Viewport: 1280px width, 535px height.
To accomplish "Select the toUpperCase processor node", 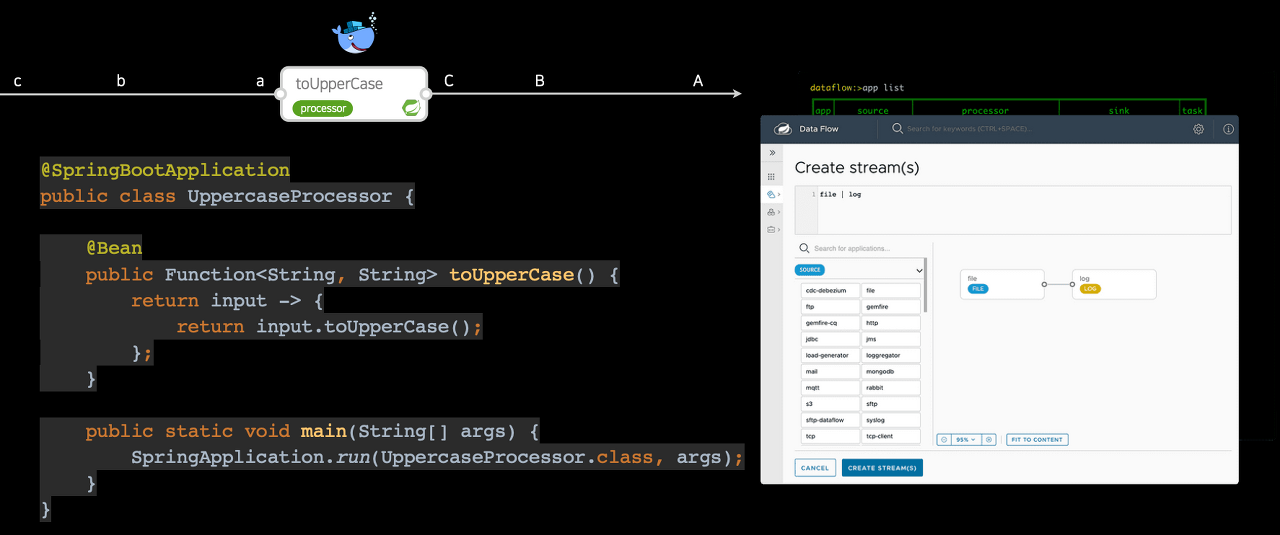I will 354,94.
